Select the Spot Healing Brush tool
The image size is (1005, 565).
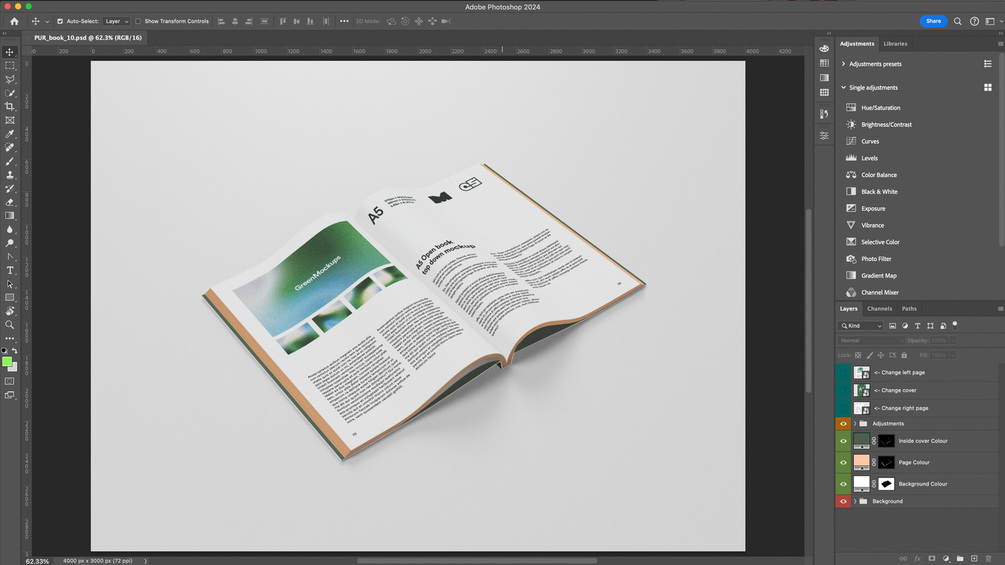coord(10,147)
